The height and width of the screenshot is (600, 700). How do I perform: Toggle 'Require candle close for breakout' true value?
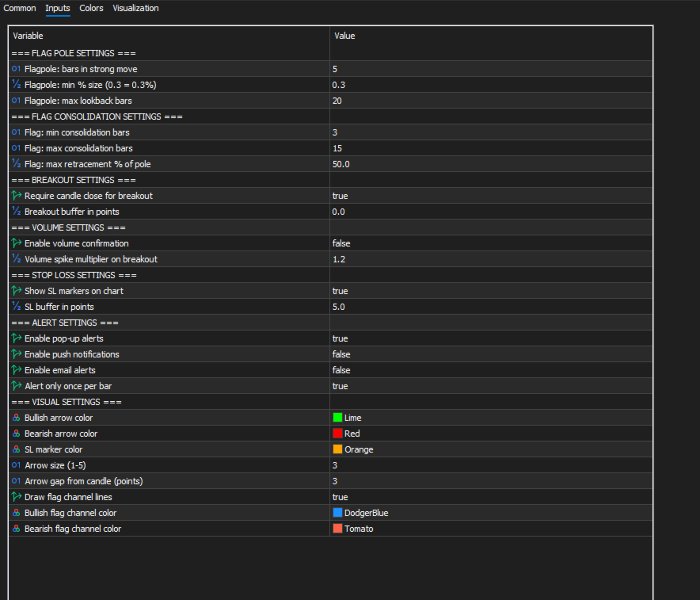click(x=340, y=196)
